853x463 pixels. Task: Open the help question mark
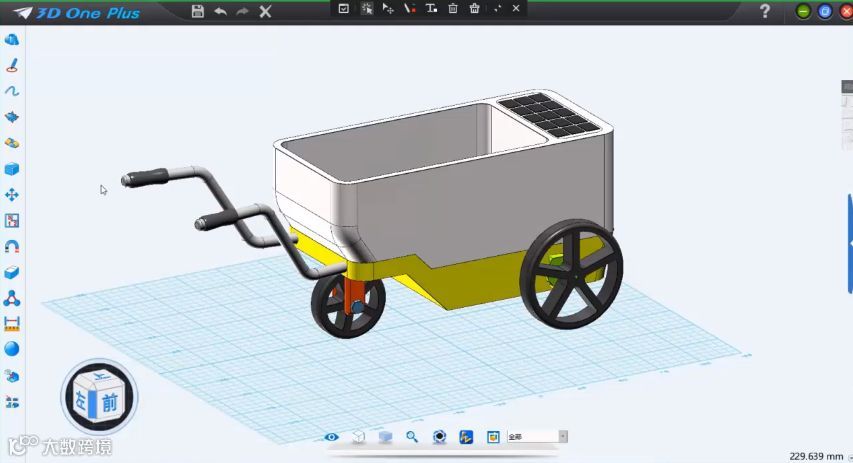pos(765,11)
